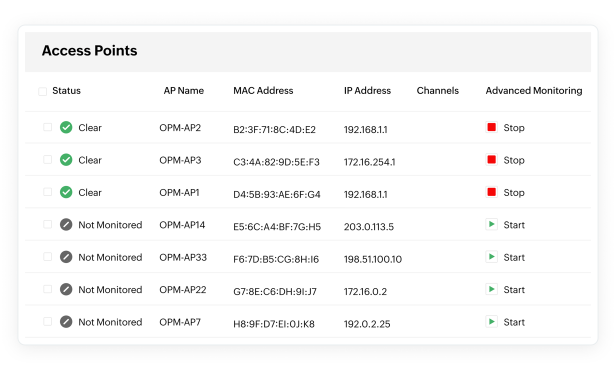The image size is (616, 370).
Task: Click MAC address F6:7D:B5:CG:8H:I6
Action: click(x=276, y=259)
